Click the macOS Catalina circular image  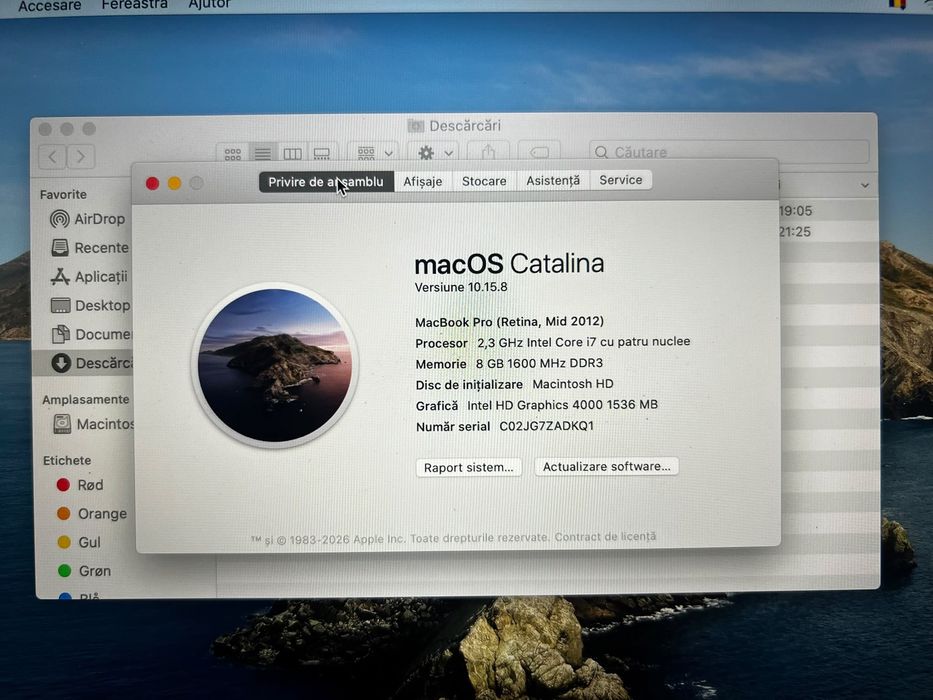click(x=274, y=365)
